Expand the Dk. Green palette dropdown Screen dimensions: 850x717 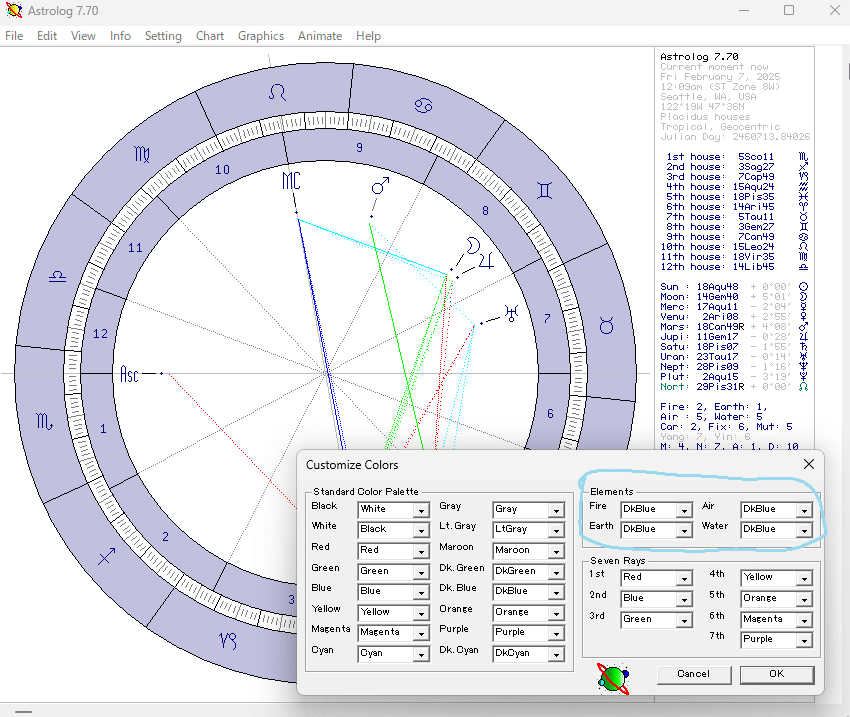click(x=556, y=573)
